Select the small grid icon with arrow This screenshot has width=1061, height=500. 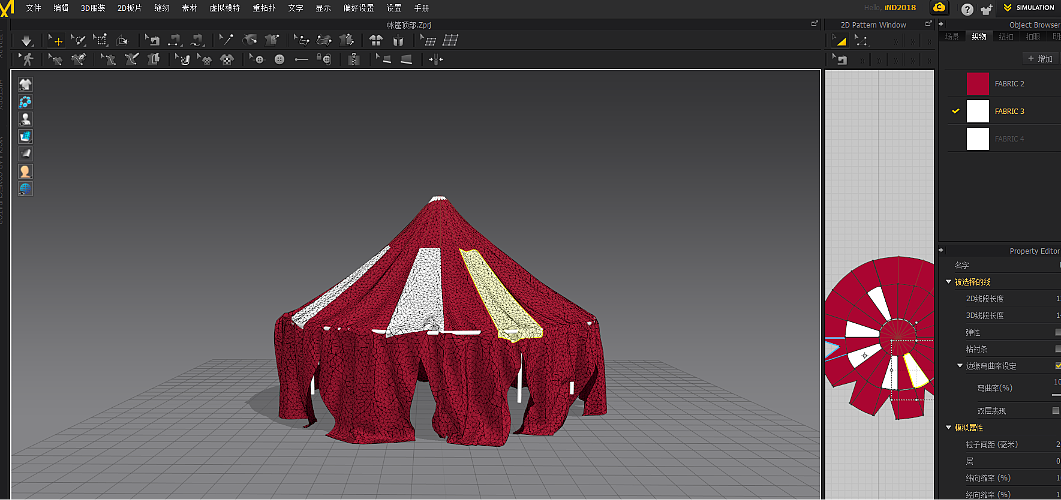coord(428,41)
